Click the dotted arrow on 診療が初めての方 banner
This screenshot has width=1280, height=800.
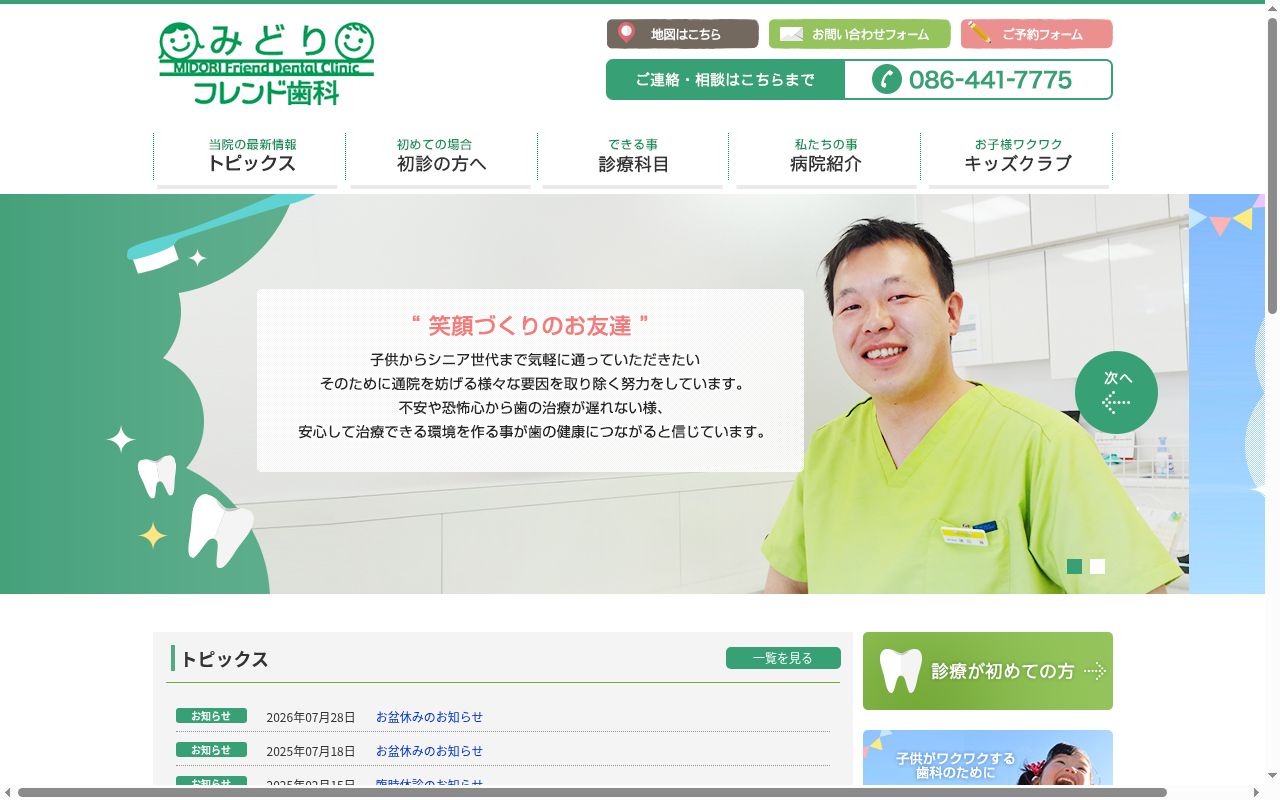coord(1095,671)
